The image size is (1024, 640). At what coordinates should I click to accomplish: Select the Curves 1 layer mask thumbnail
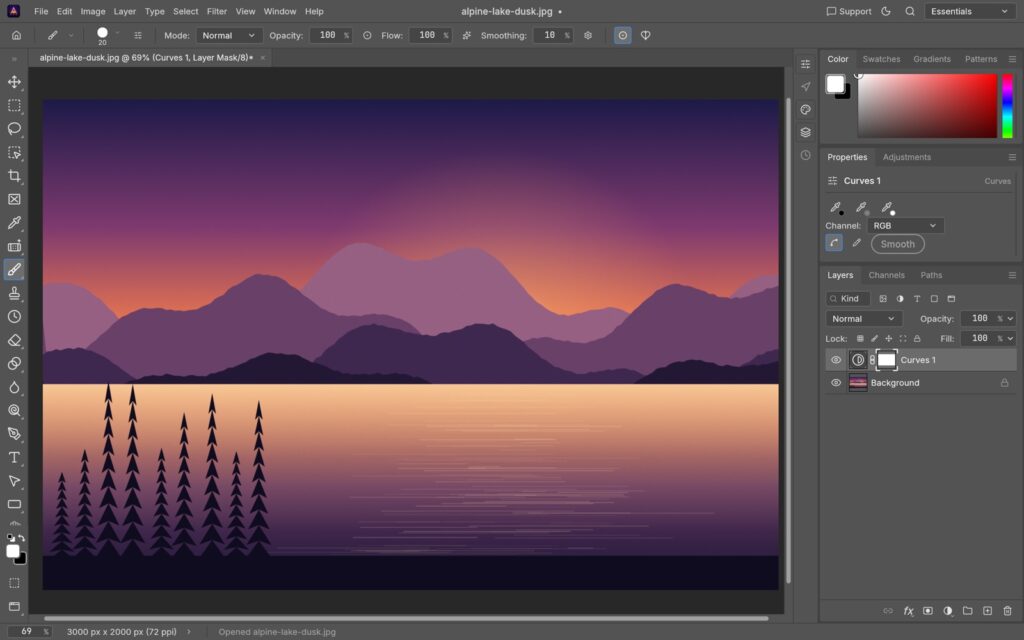coord(886,360)
